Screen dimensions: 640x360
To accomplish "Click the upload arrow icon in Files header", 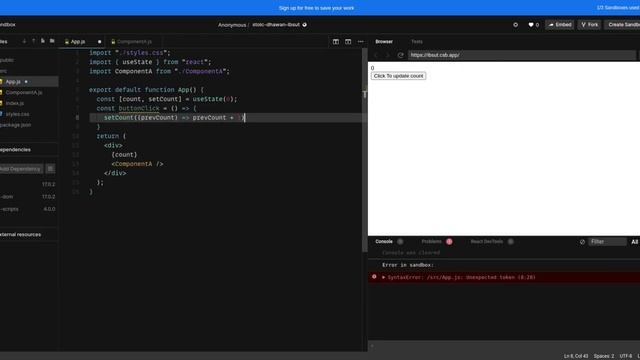I will coord(33,41).
